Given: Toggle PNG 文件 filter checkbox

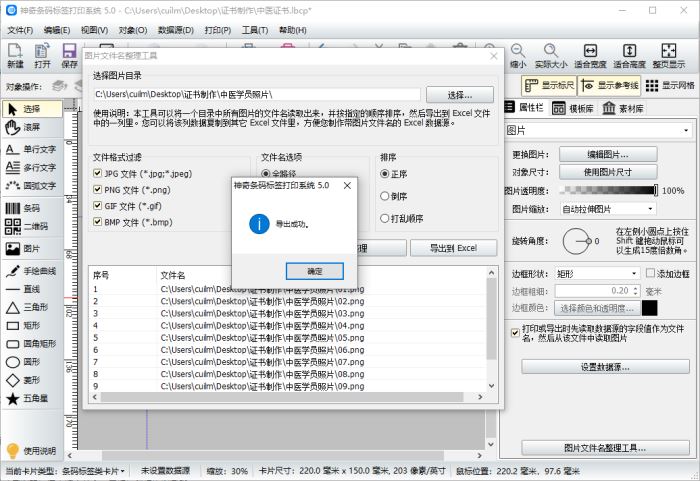Looking at the screenshot, I should (97, 189).
